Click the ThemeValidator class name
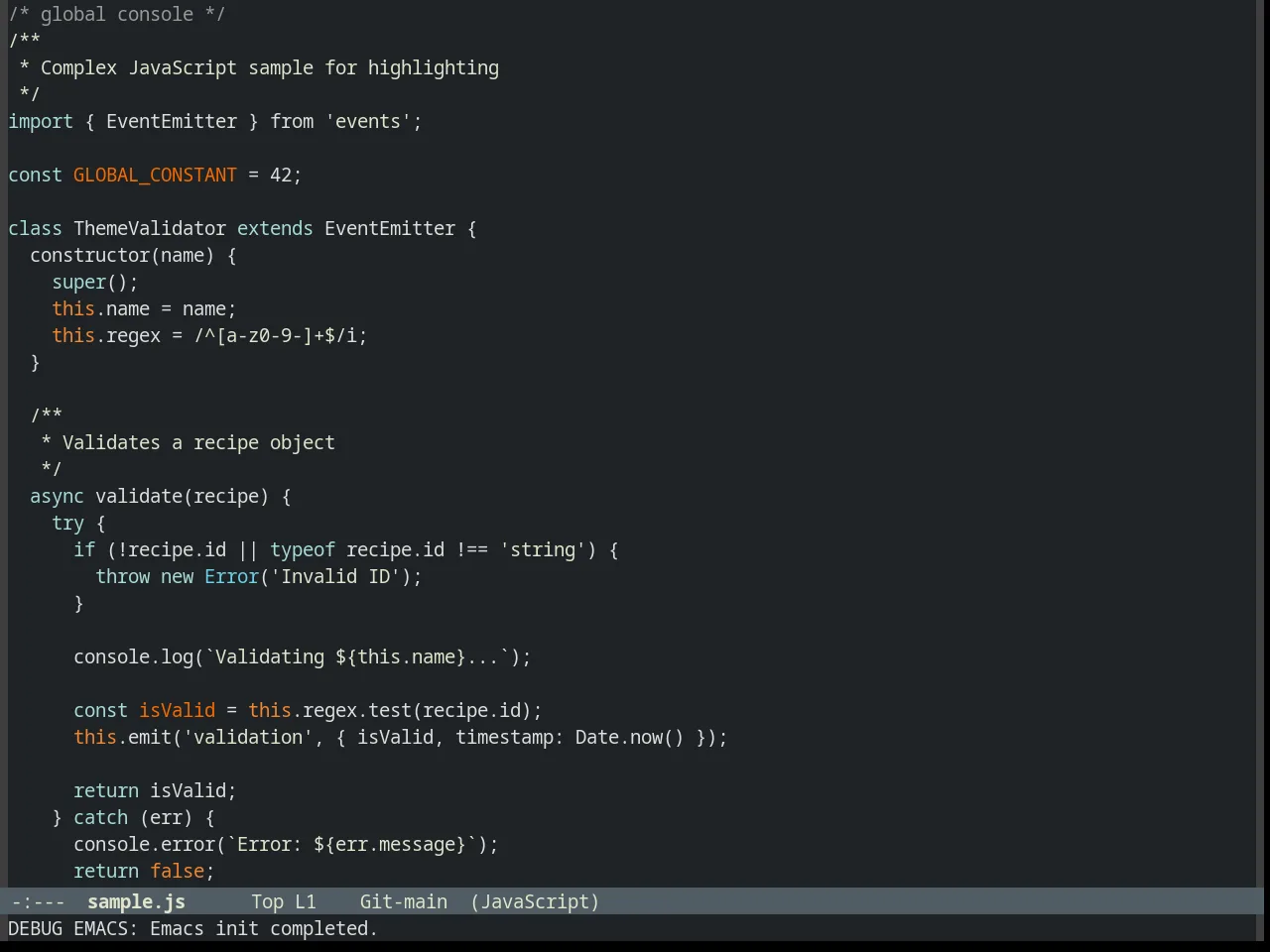The height and width of the screenshot is (952, 1270). (150, 228)
